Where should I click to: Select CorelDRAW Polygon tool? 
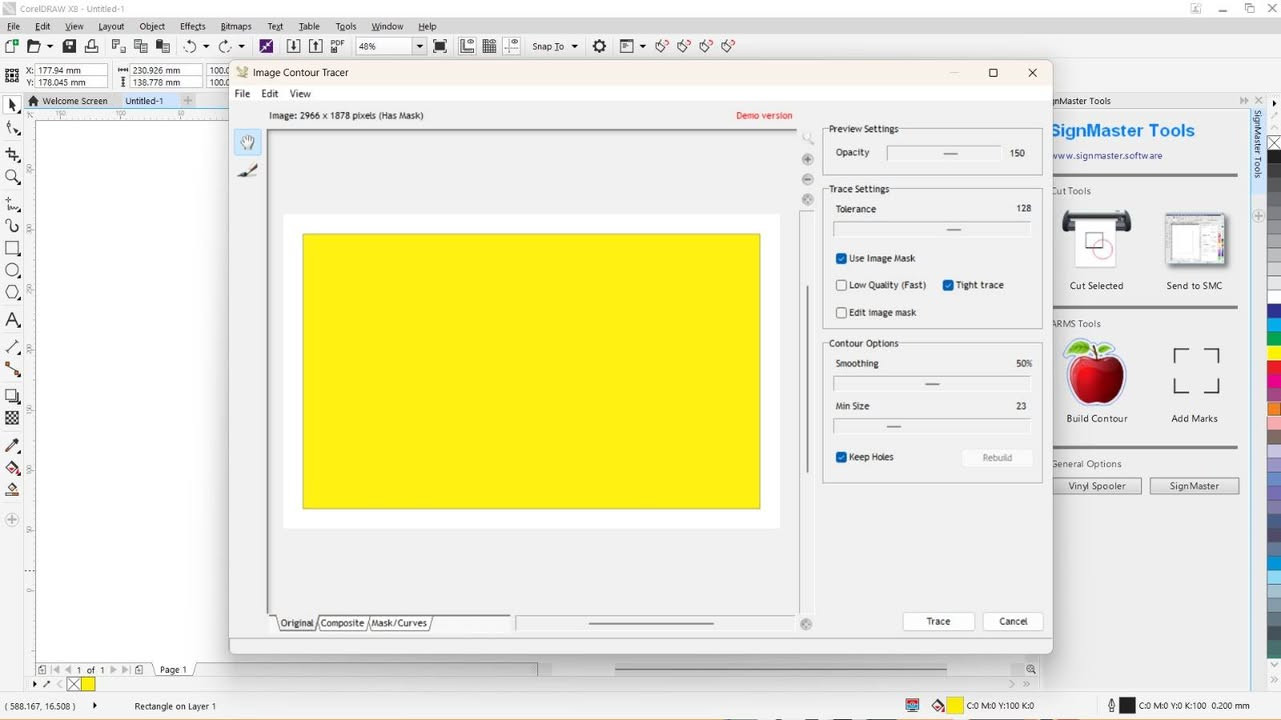tap(13, 293)
